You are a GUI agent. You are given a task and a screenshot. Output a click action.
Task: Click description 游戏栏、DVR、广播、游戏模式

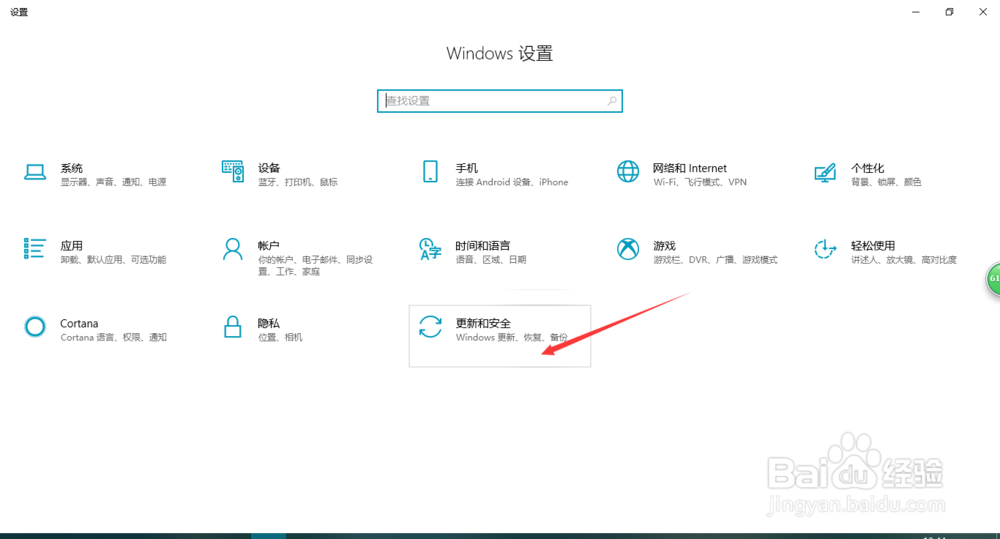(x=715, y=260)
